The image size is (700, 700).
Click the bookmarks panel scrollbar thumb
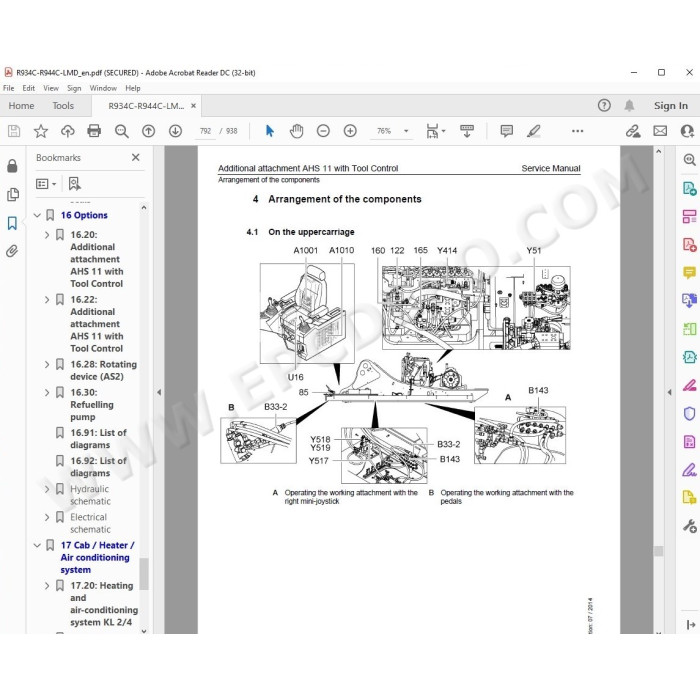(x=144, y=574)
